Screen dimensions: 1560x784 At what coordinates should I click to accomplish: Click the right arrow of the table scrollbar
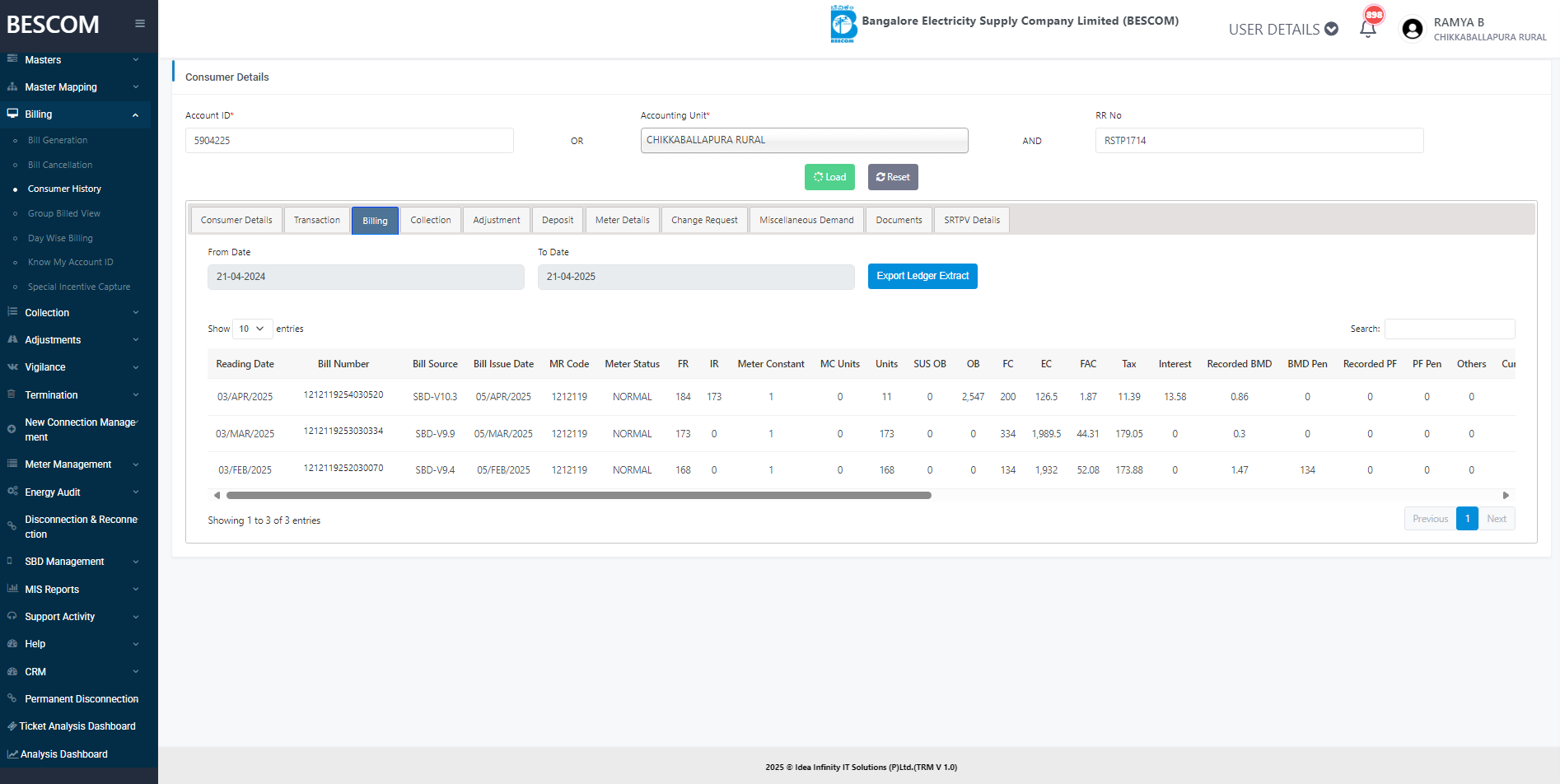coord(1506,496)
